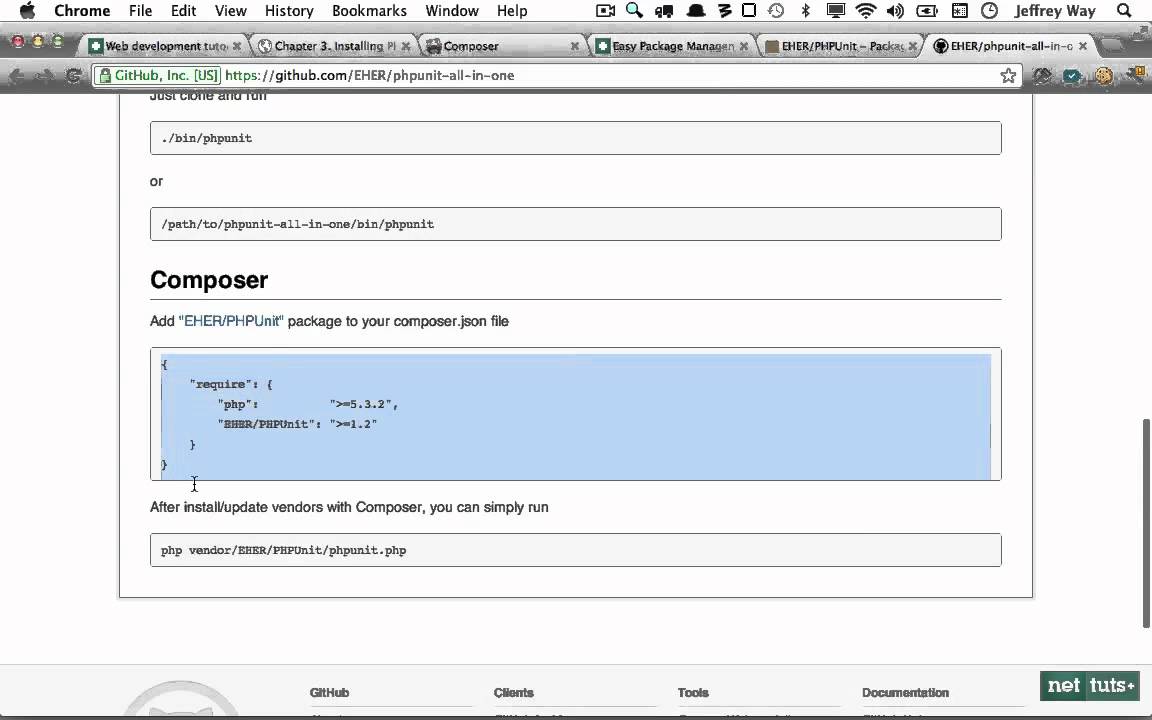1152x720 pixels.
Task: Click the Jeffrey Way user menu
Action: pos(1054,10)
